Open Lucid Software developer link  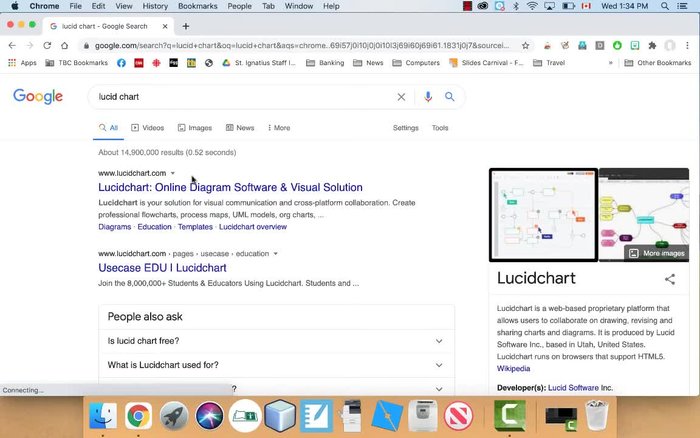pos(573,388)
